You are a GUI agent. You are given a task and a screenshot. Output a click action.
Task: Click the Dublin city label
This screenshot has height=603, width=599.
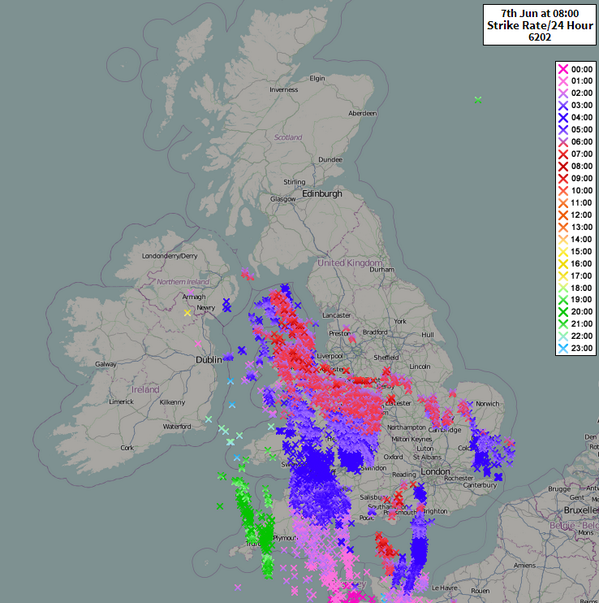point(209,360)
